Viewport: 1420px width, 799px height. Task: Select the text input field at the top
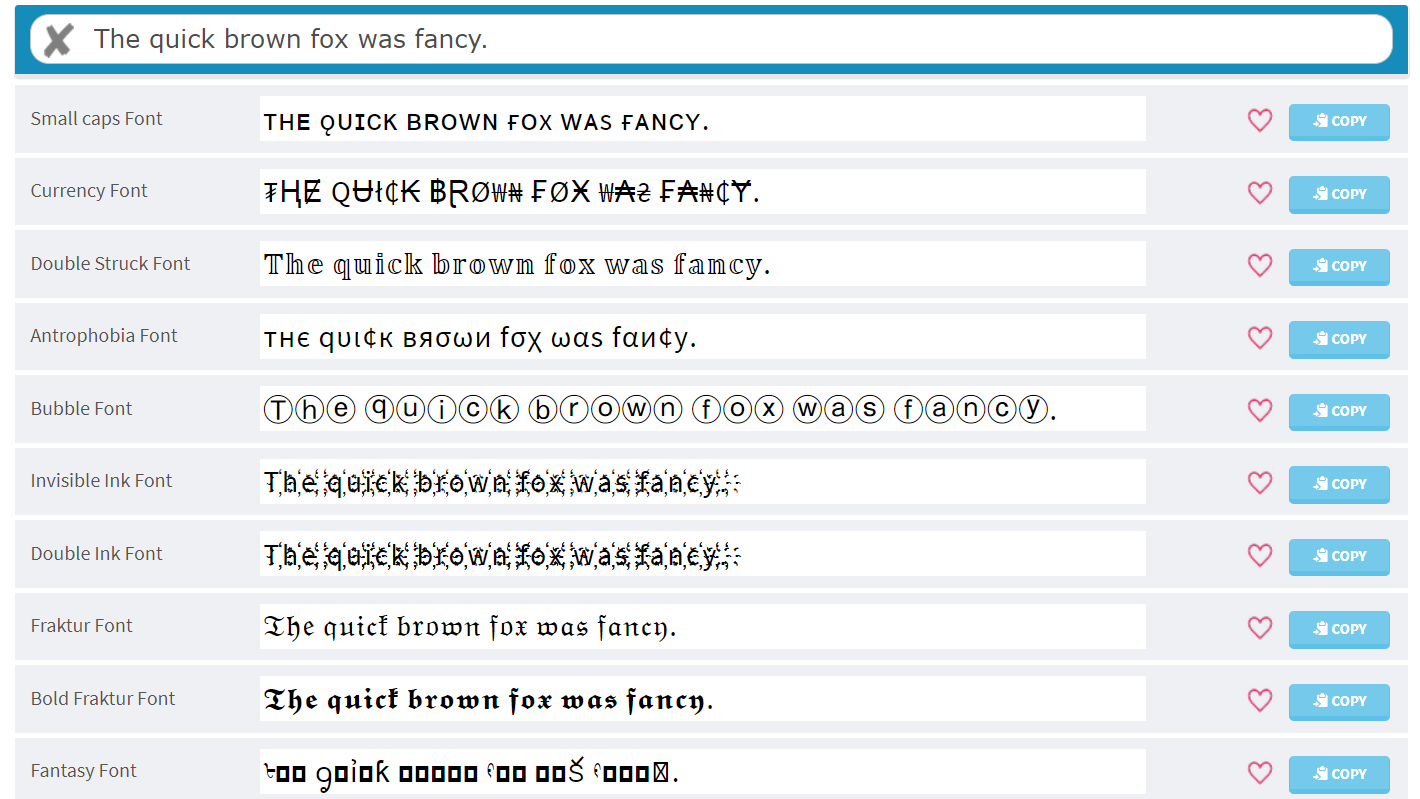[700, 39]
